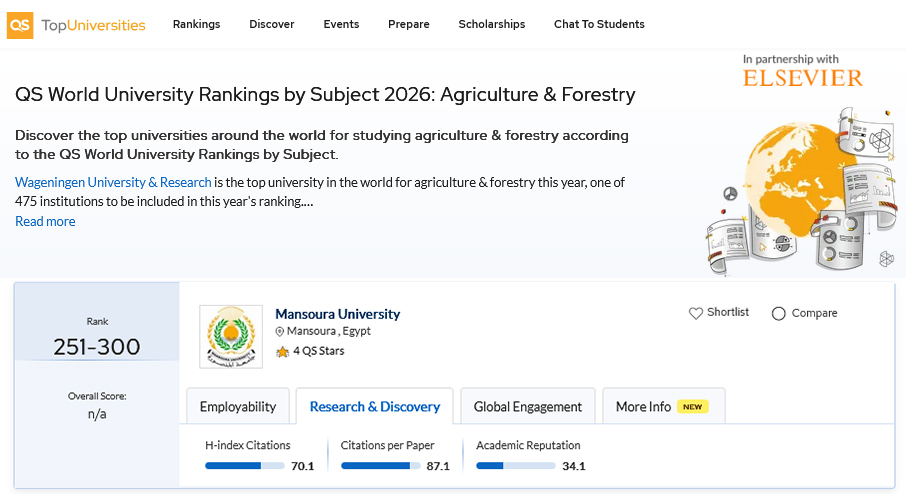Viewport: 906px width, 494px height.
Task: Select the Research & Discovery tab
Action: coord(374,407)
